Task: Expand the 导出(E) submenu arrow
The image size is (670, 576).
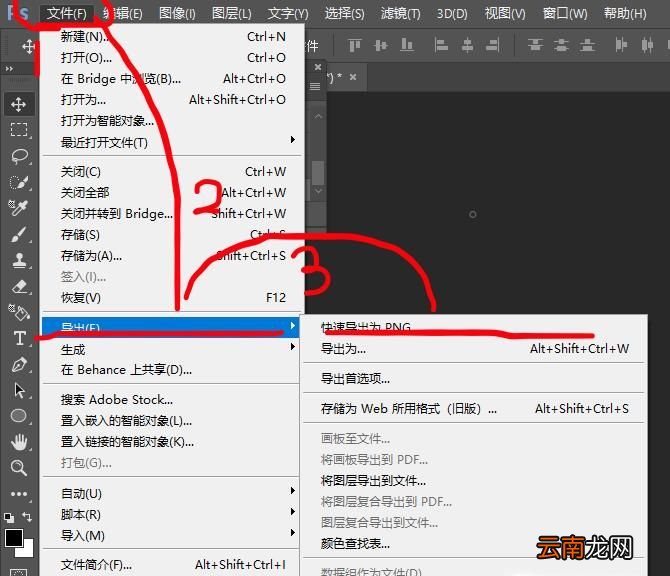Action: (x=293, y=326)
